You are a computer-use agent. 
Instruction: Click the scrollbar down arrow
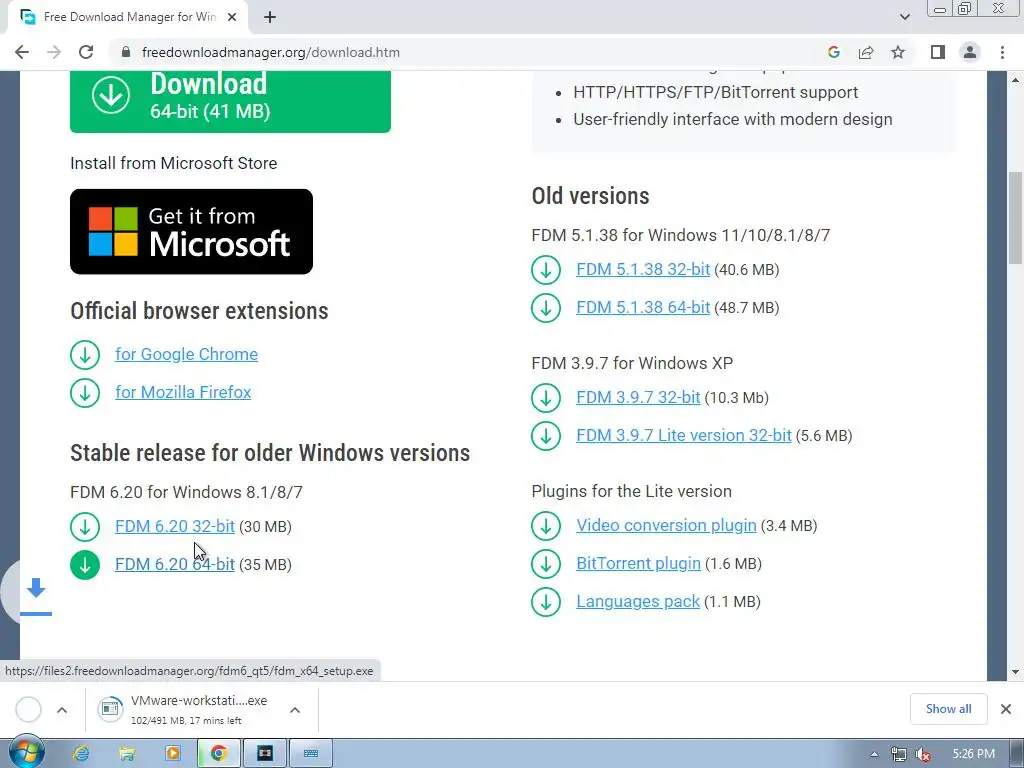tap(1015, 672)
